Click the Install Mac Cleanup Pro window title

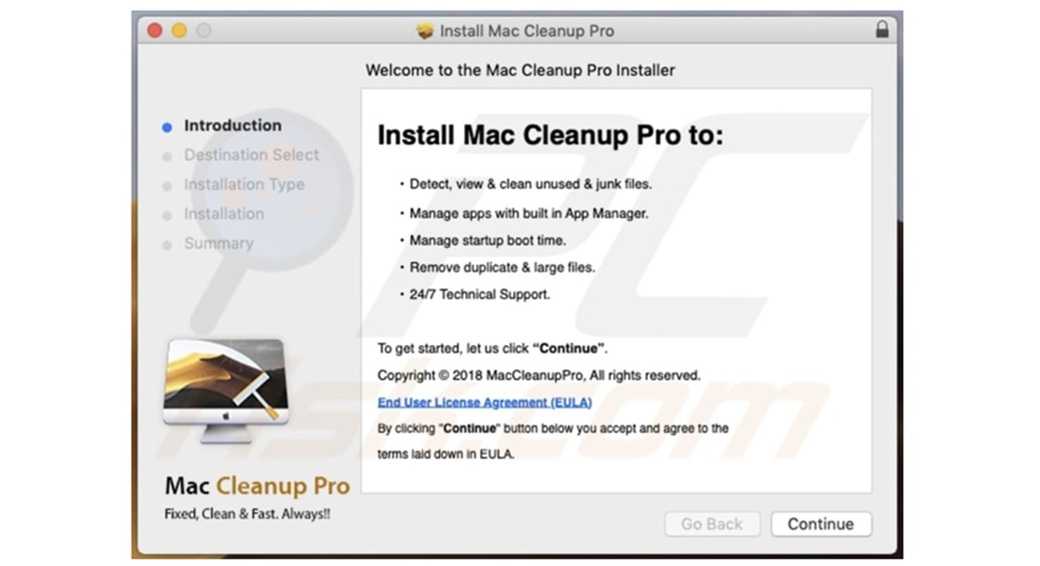(527, 31)
